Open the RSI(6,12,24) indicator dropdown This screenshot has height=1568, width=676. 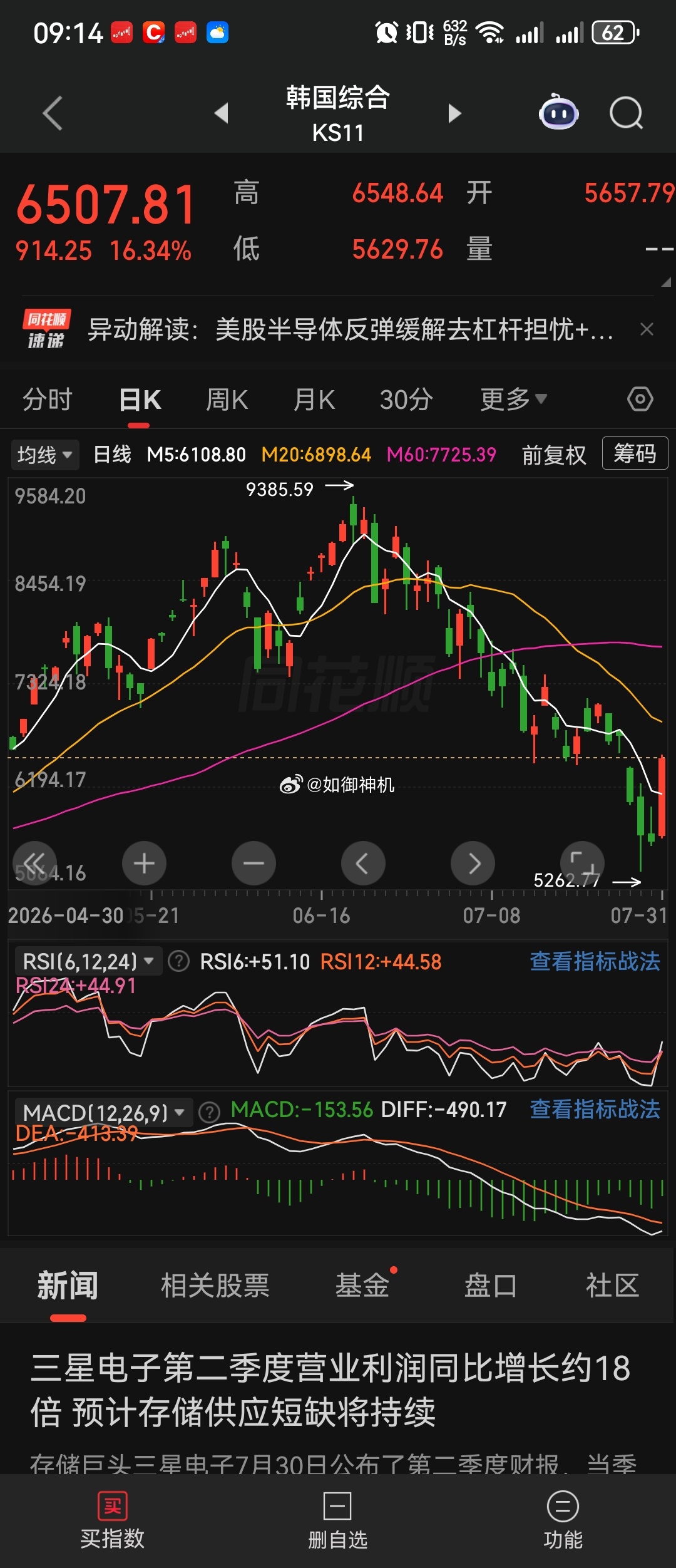pyautogui.click(x=88, y=961)
